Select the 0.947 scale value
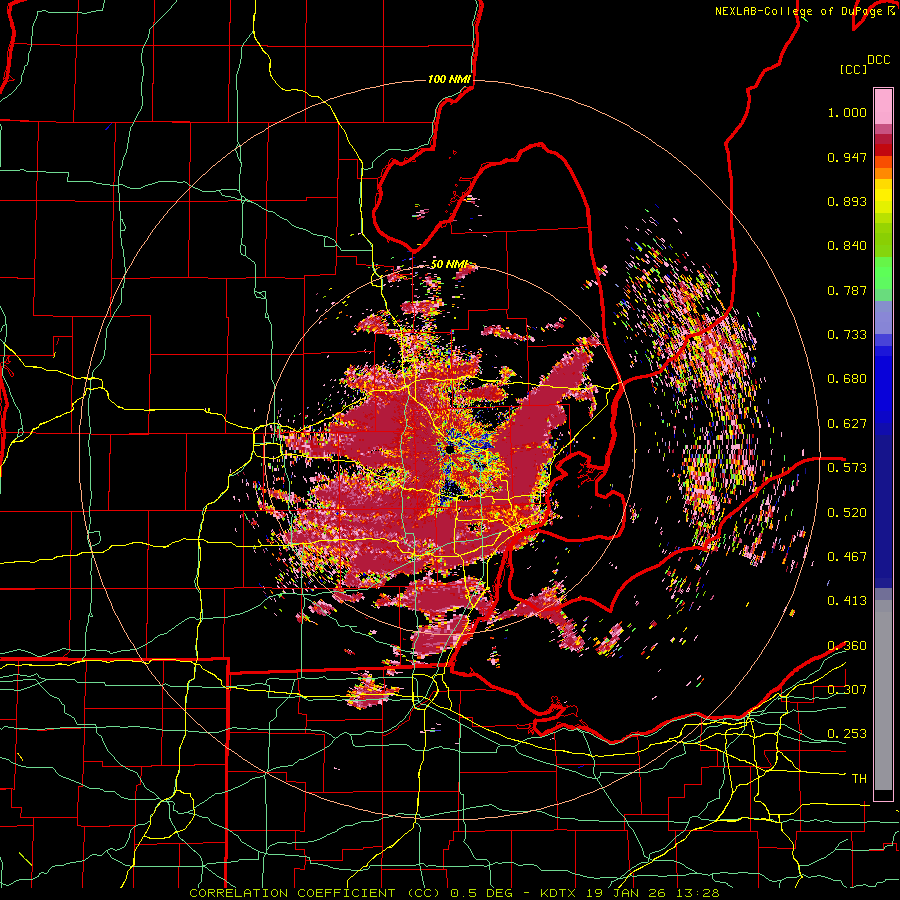Image resolution: width=900 pixels, height=900 pixels. coord(847,157)
